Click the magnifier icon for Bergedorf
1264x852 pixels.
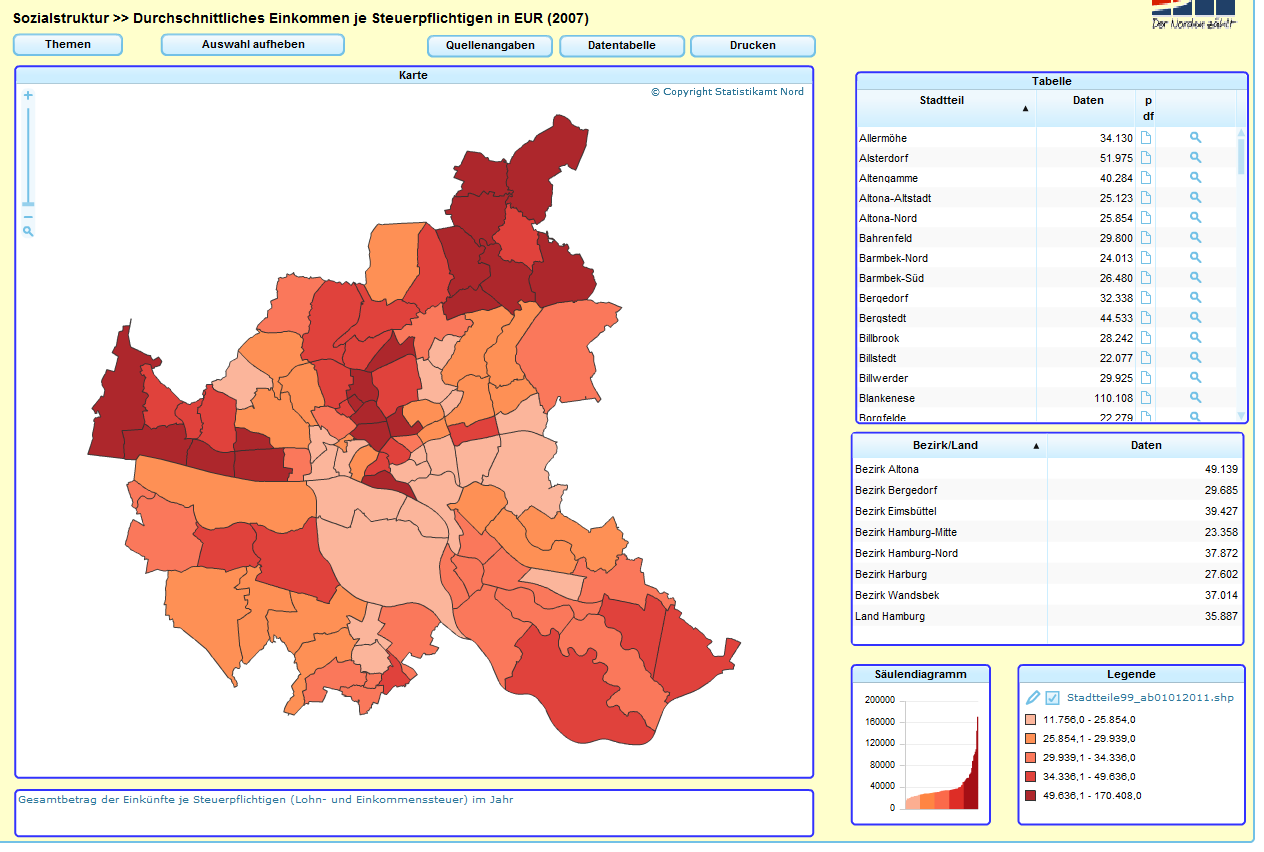click(x=1195, y=298)
